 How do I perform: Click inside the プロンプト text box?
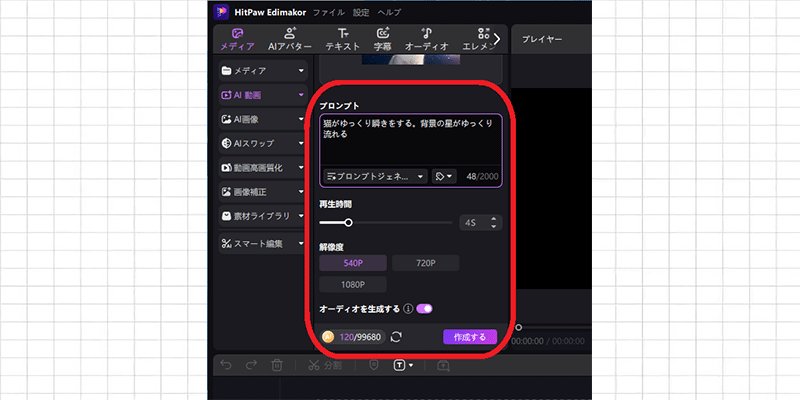(x=411, y=140)
